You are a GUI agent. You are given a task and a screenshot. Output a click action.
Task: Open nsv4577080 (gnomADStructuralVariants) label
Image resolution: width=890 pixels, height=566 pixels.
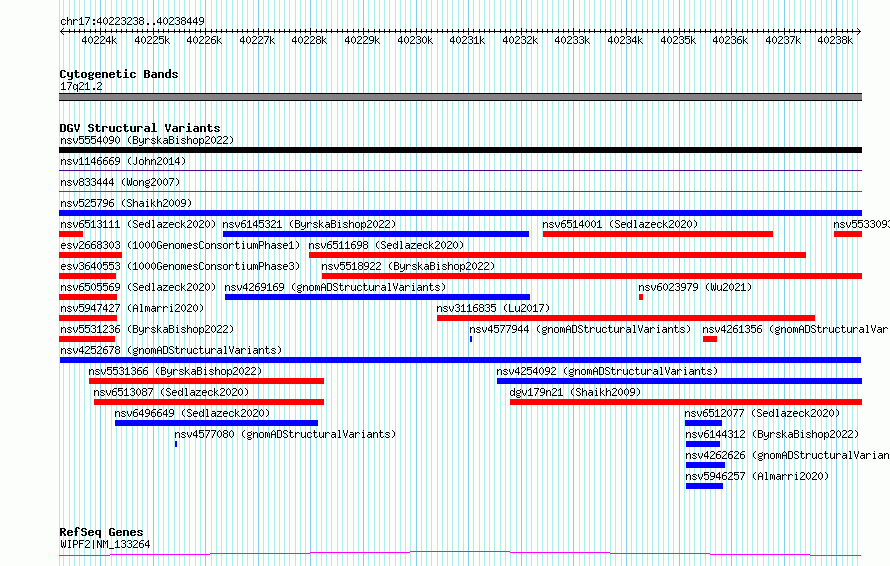click(286, 434)
